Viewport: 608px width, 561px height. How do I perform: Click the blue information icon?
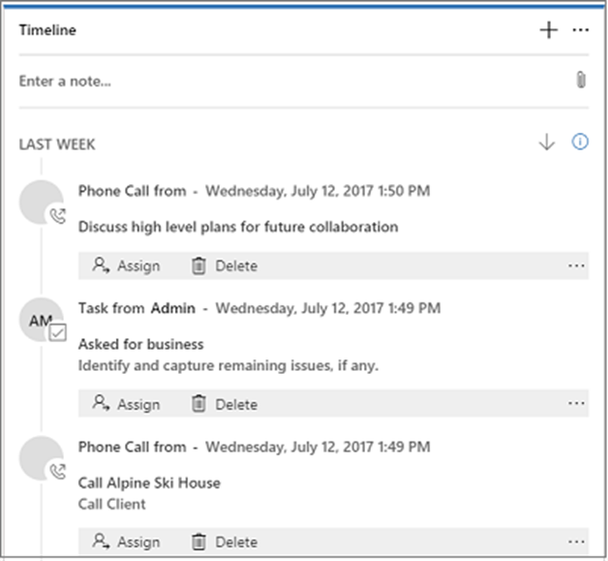coord(580,142)
